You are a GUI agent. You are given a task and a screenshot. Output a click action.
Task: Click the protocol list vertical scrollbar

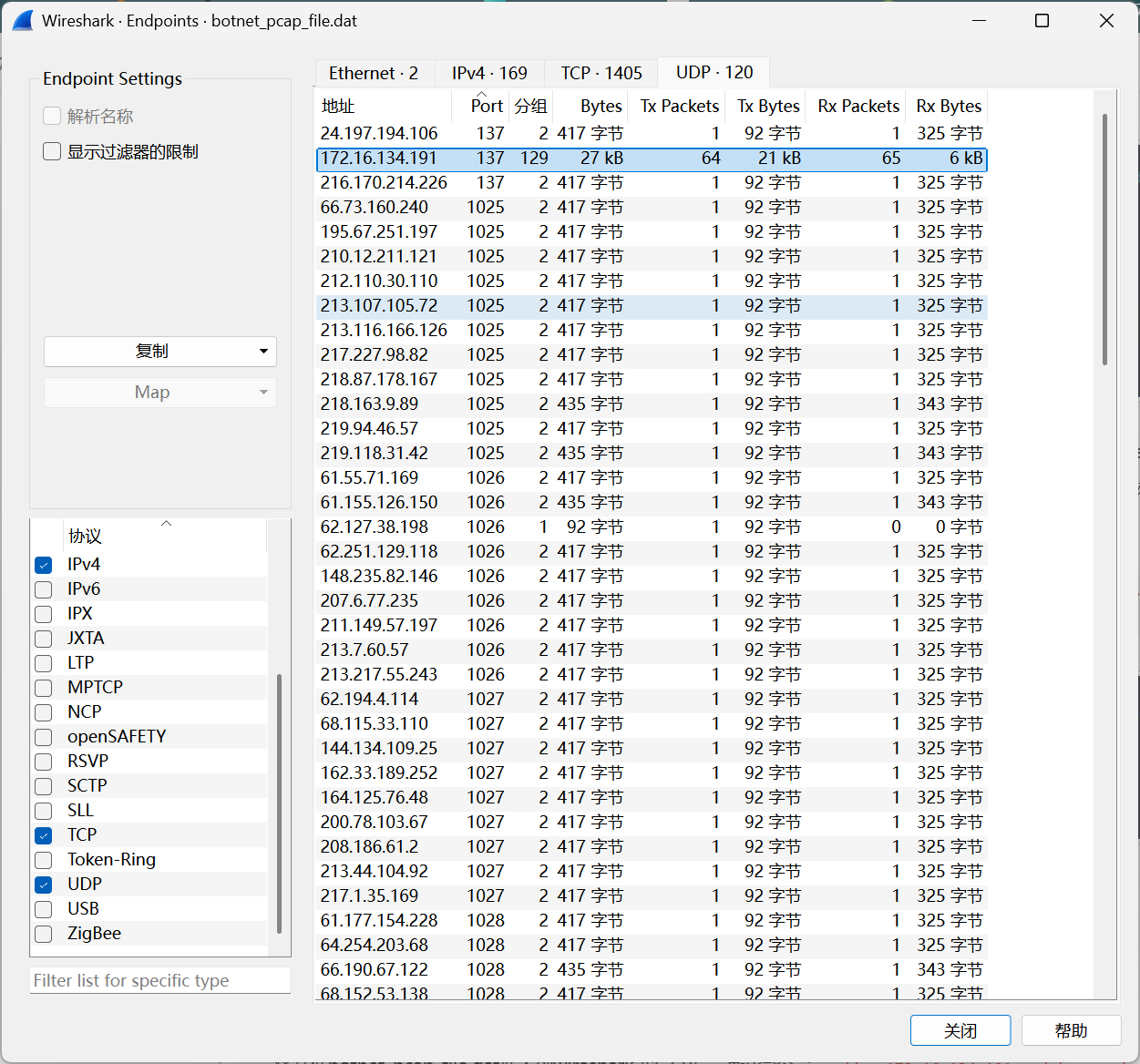[x=279, y=803]
